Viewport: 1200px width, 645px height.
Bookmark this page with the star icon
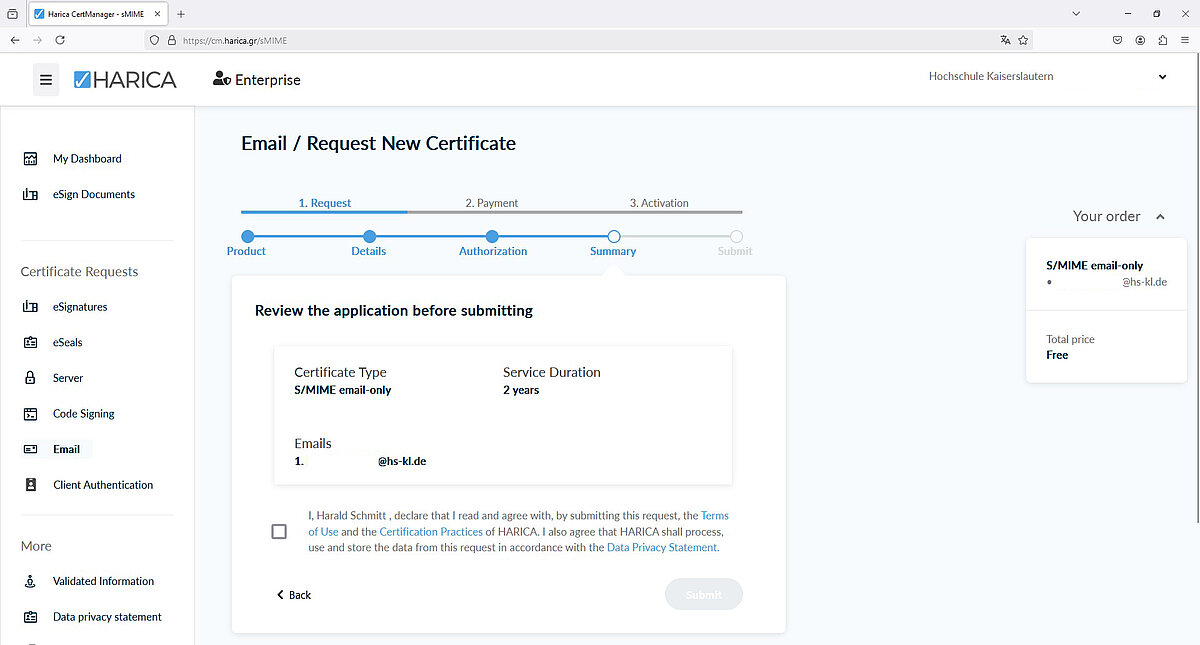tap(1023, 40)
